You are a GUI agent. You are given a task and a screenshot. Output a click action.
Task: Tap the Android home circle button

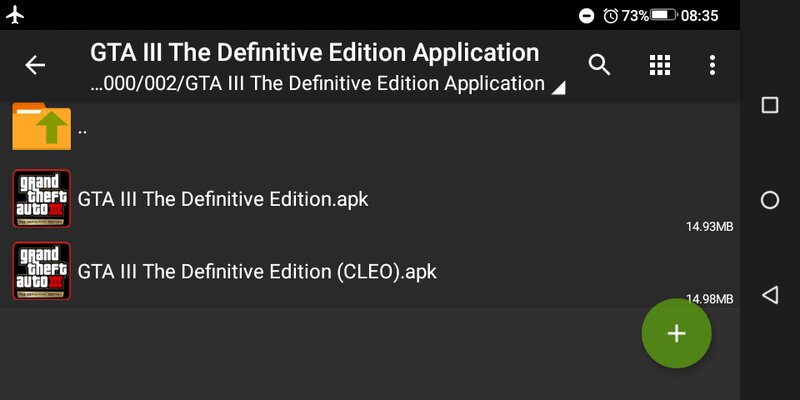click(770, 200)
